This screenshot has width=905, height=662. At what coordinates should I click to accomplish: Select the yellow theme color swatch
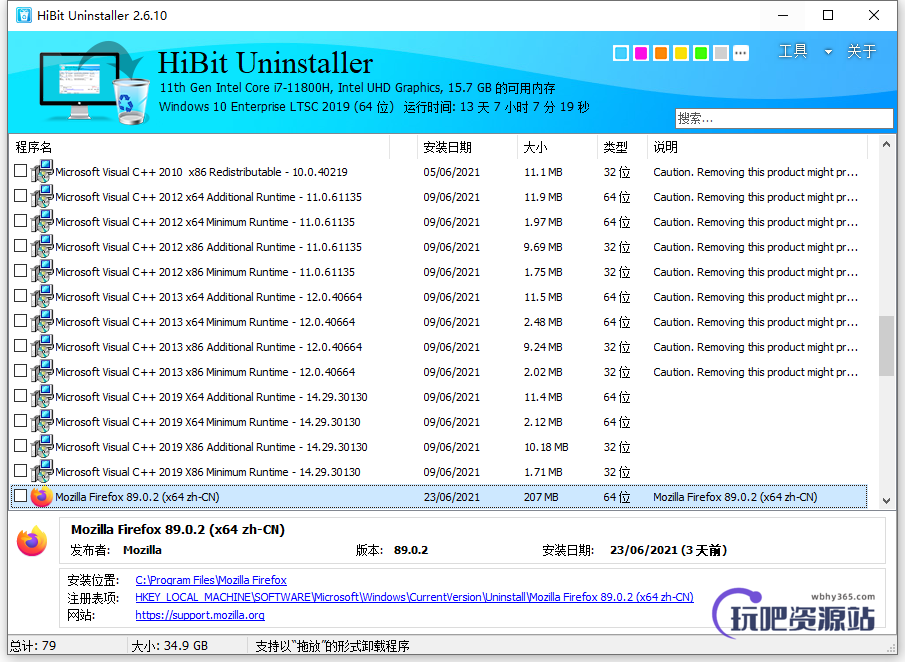[x=681, y=54]
